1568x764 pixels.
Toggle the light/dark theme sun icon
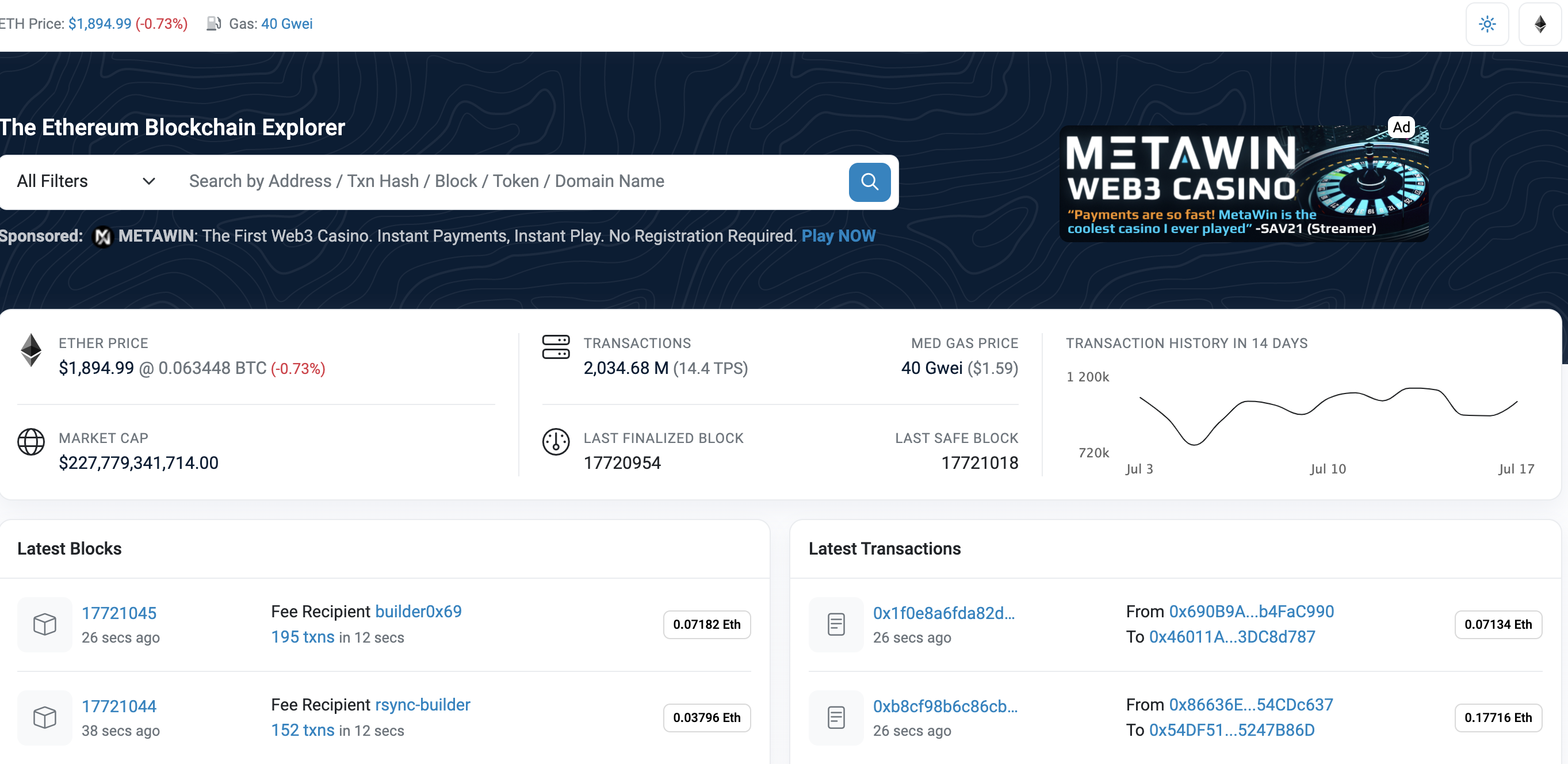point(1487,24)
